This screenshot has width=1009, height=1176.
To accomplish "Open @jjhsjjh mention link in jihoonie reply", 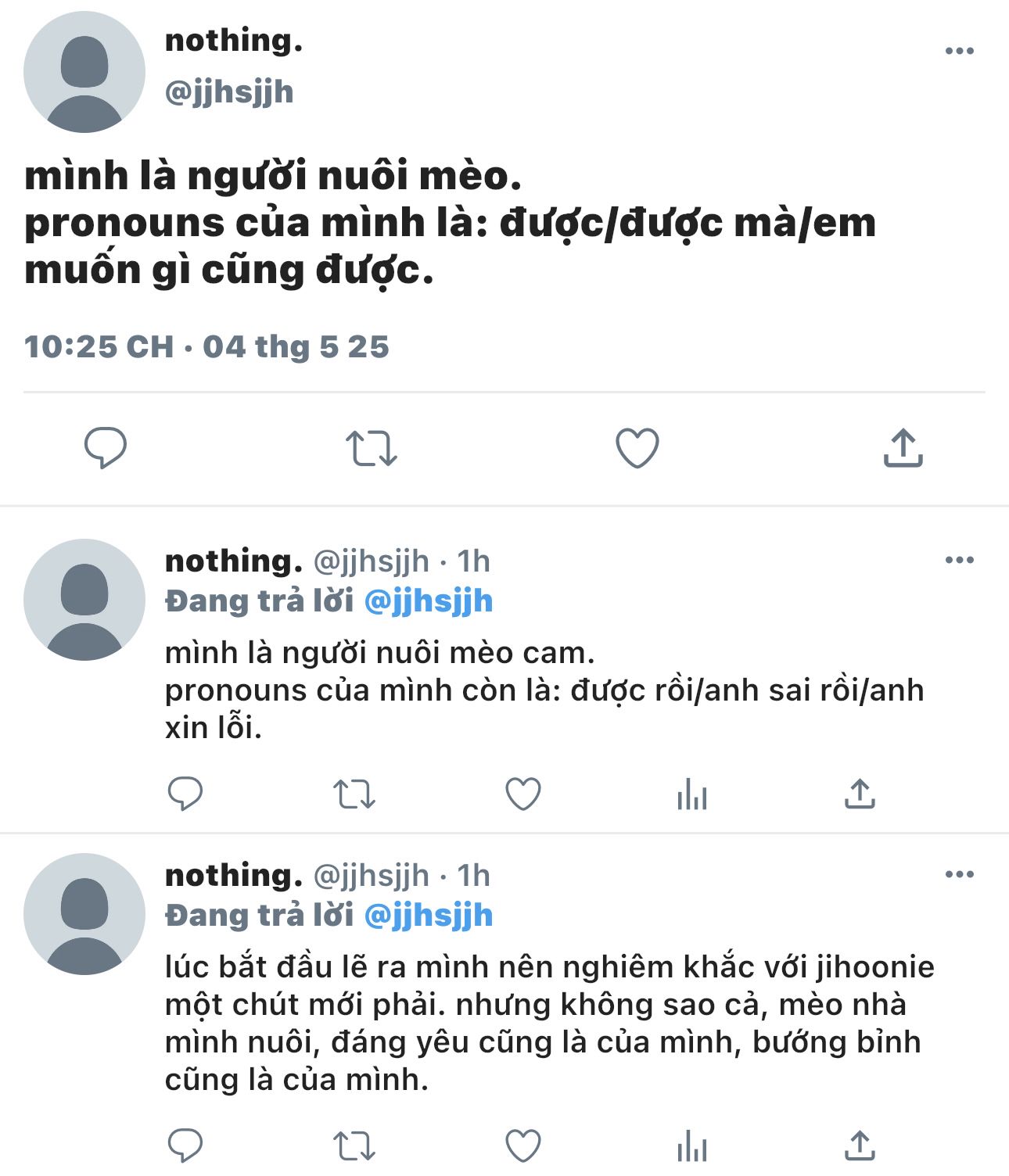I will click(x=429, y=916).
